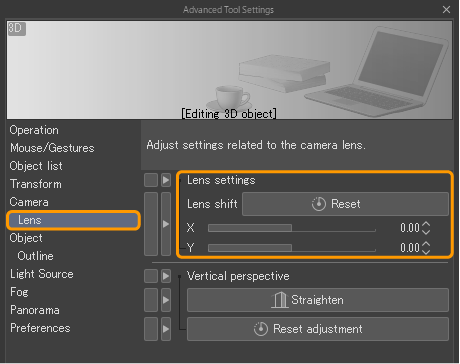Toggle show-in-palette box beside Lens settings
This screenshot has height=364, width=460.
point(151,180)
